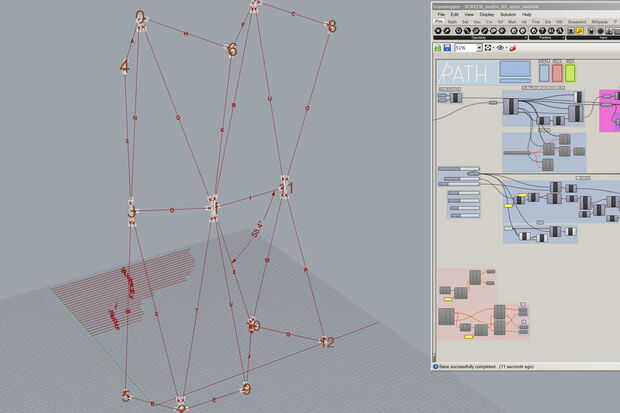Click the red Sketch marker icon
The height and width of the screenshot is (413, 620).
pyautogui.click(x=513, y=48)
